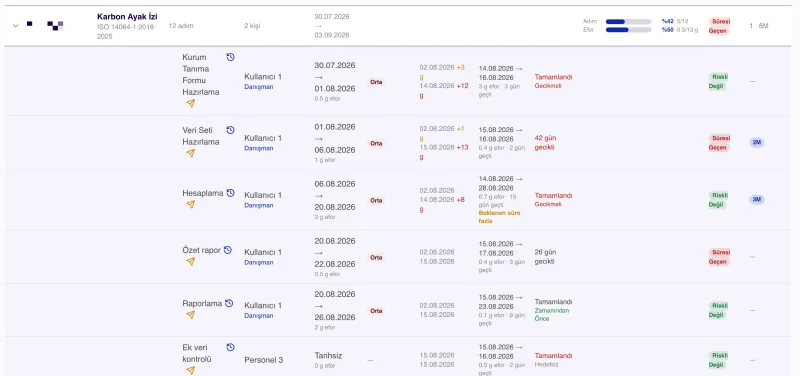
Task: Click the Adım progress bar
Action: tap(628, 21)
